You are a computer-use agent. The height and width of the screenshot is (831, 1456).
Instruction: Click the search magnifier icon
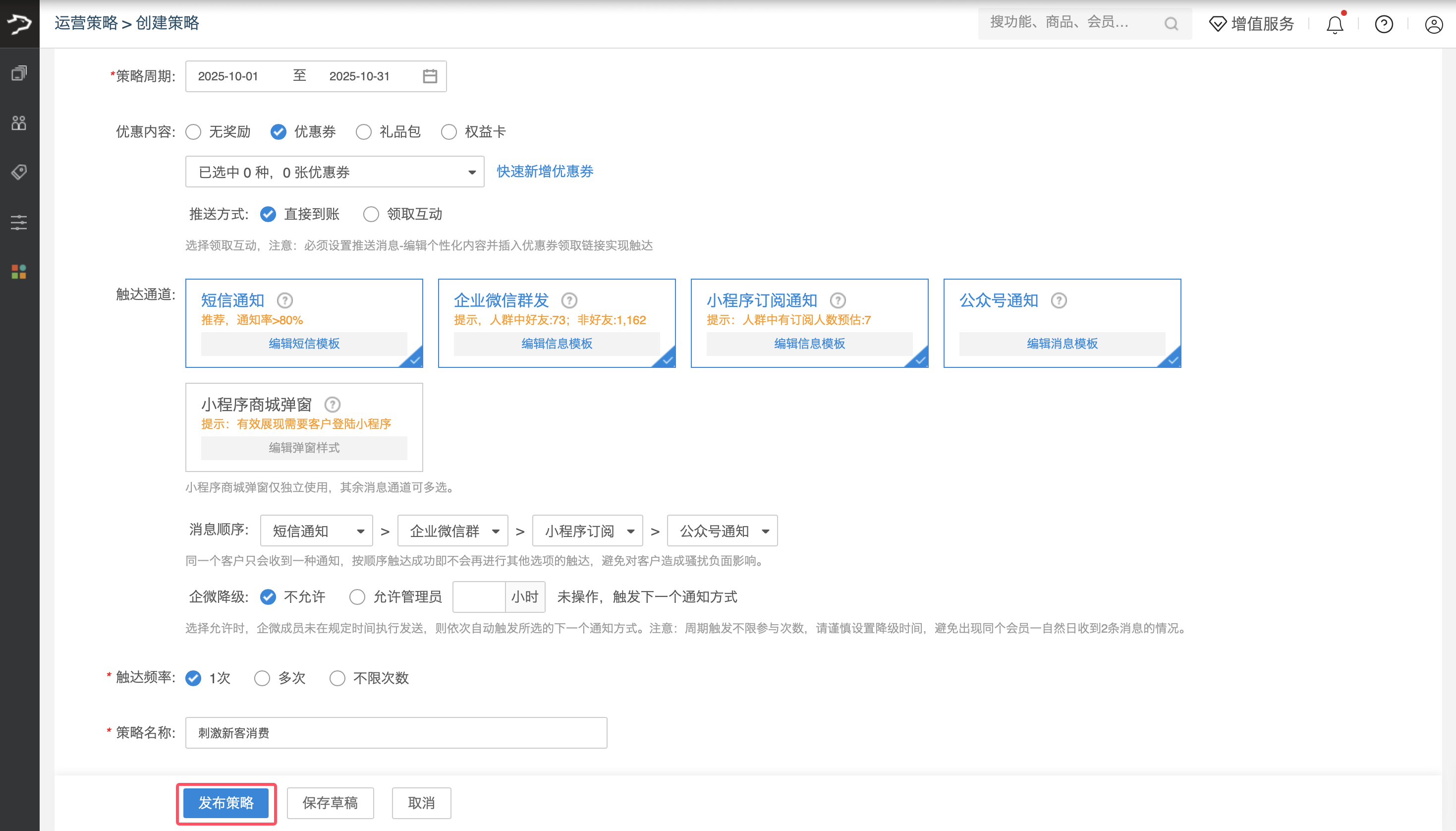[1171, 24]
